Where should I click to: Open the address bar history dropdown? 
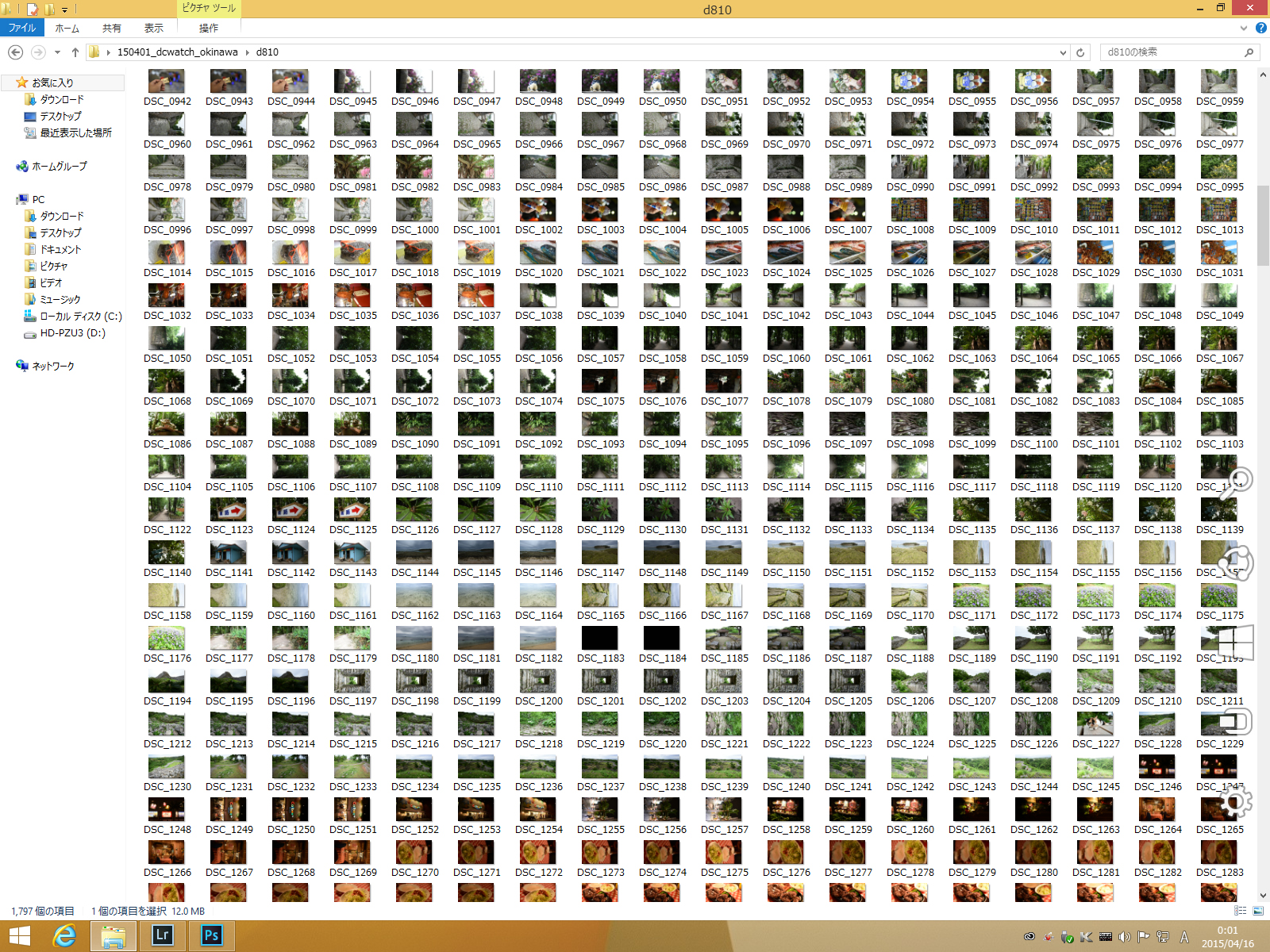[1064, 52]
